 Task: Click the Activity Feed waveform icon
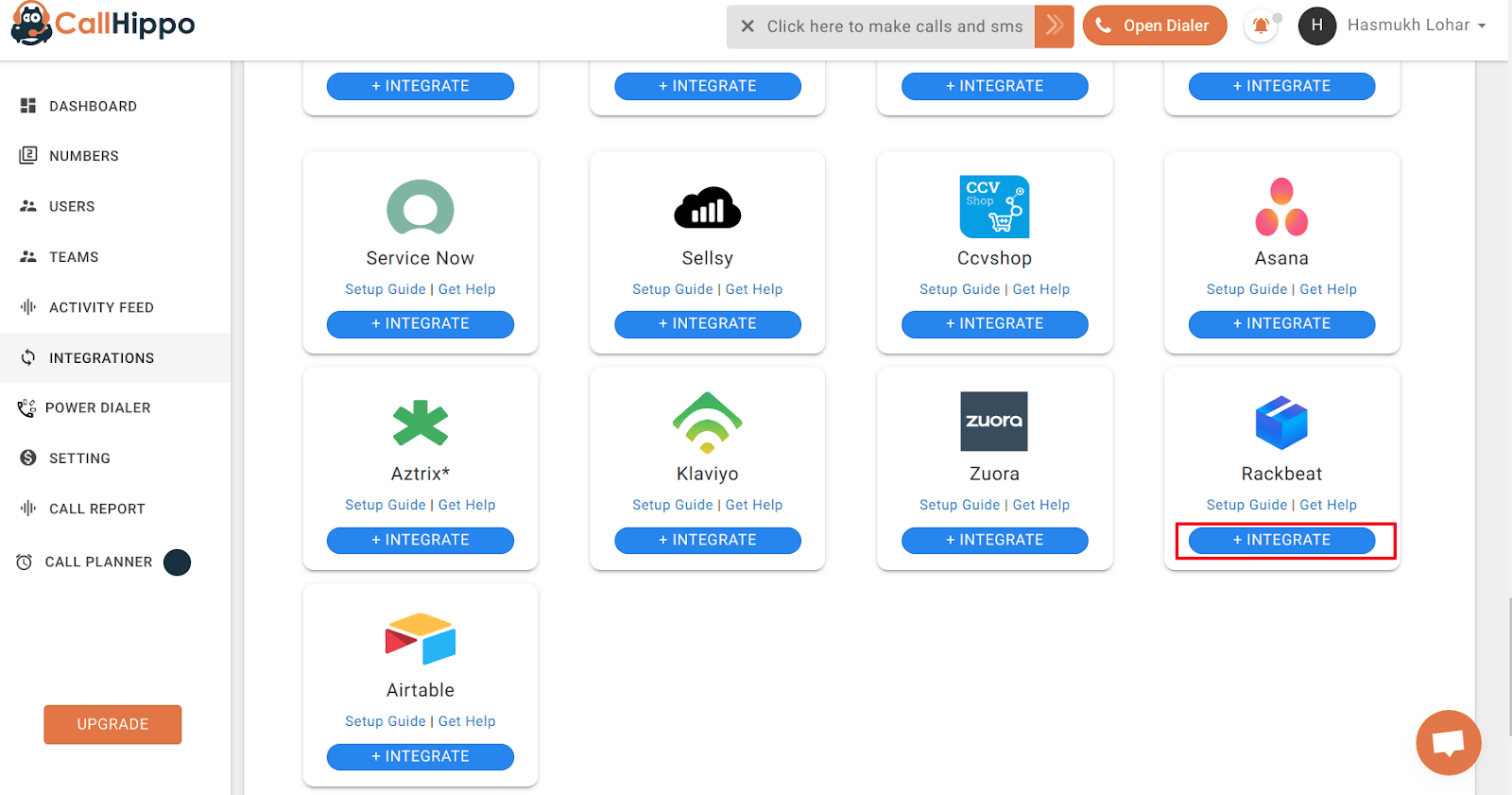pos(28,307)
